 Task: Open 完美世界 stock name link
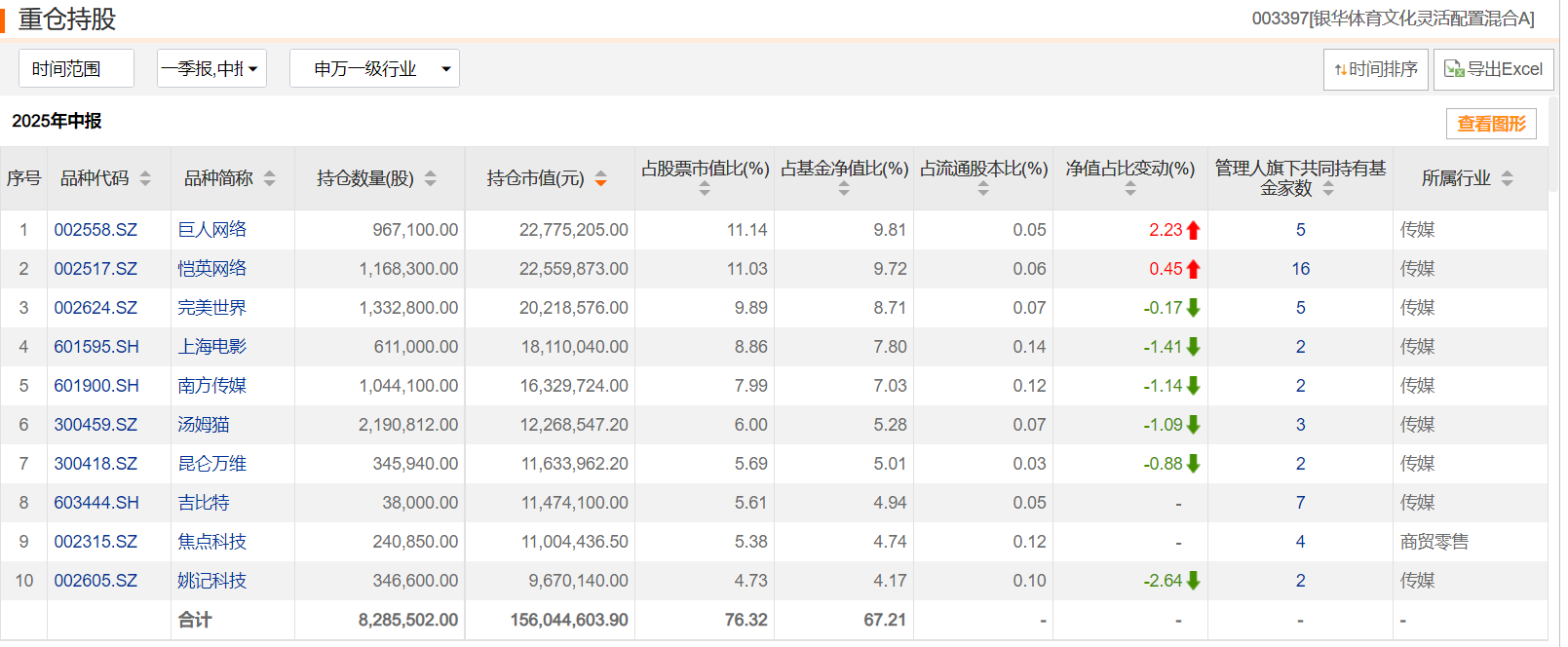point(212,308)
